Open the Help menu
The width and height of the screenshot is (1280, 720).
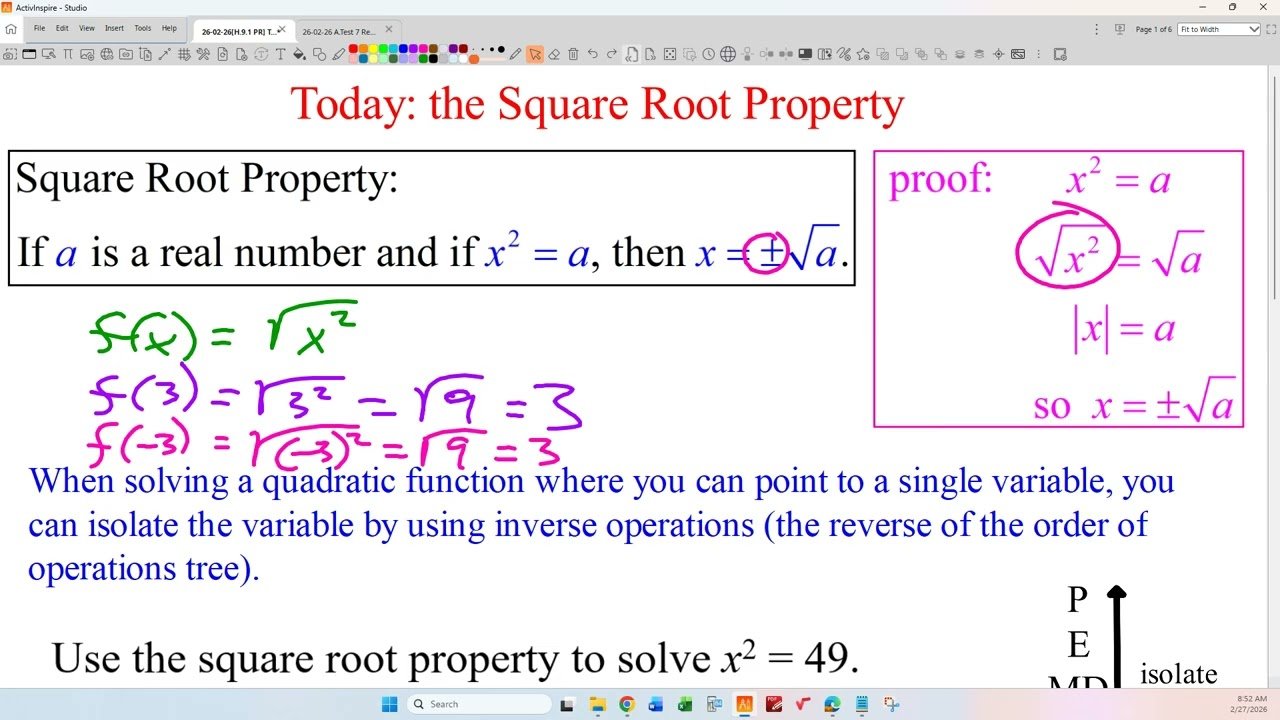pos(169,28)
